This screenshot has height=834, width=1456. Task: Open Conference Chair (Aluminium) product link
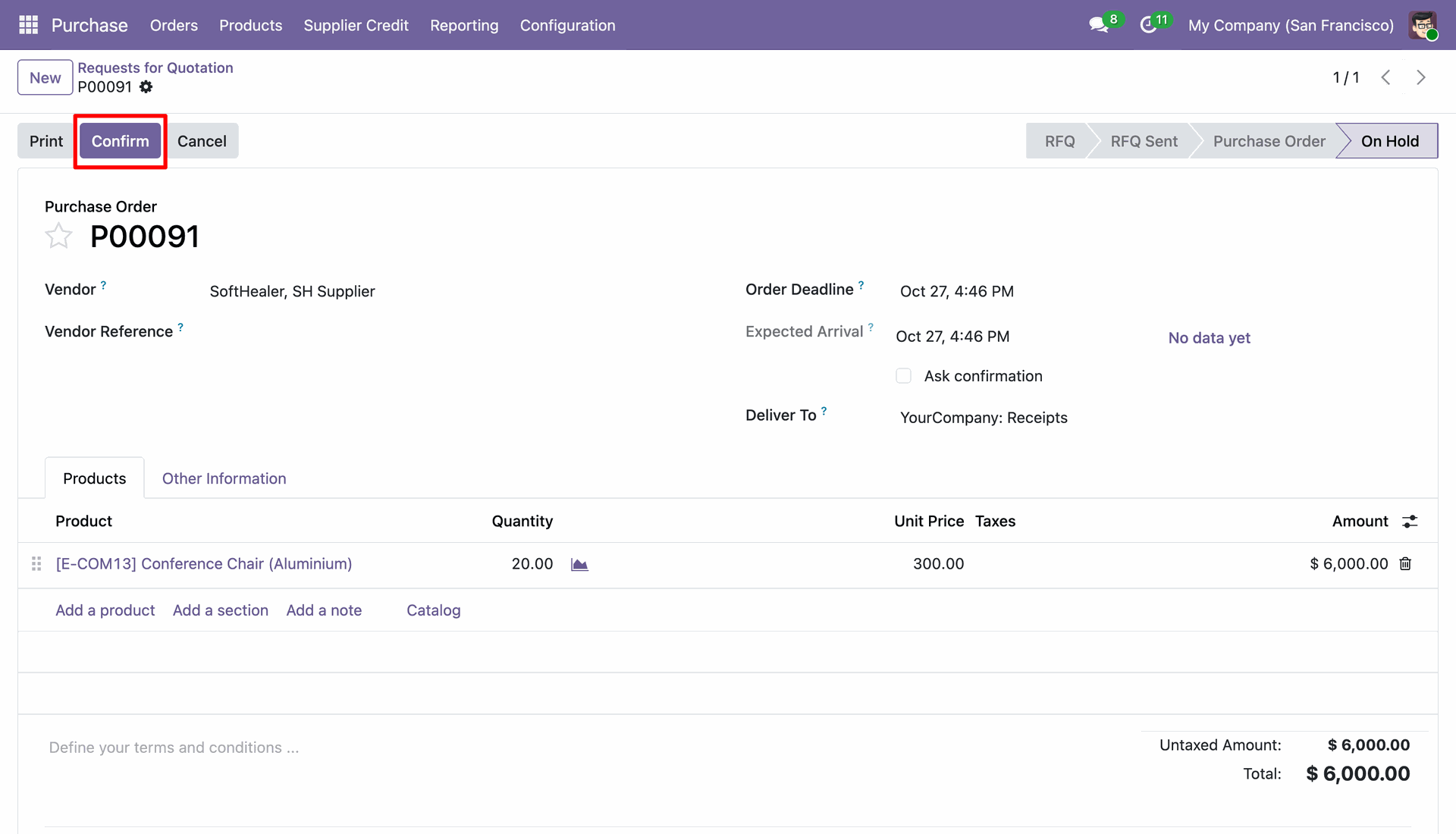pyautogui.click(x=204, y=564)
